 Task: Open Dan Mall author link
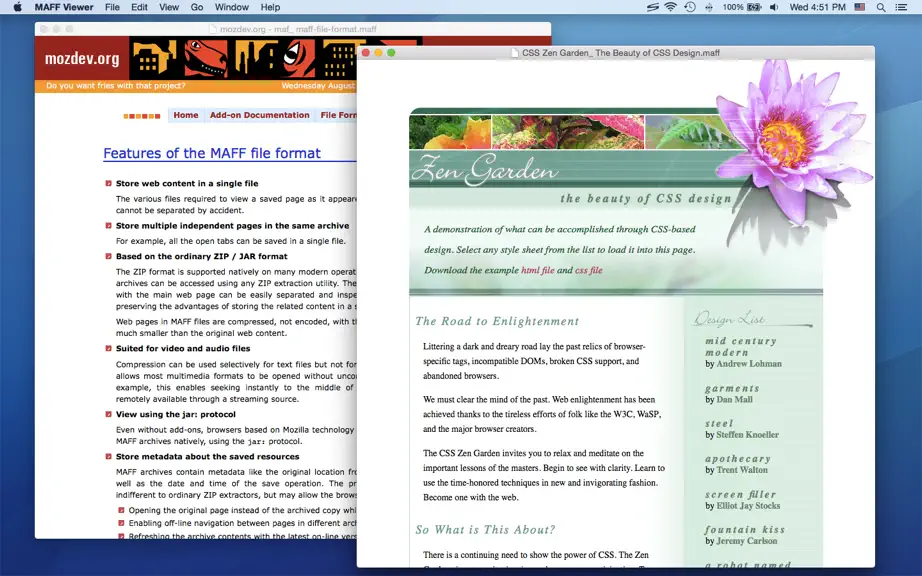pyautogui.click(x=734, y=400)
